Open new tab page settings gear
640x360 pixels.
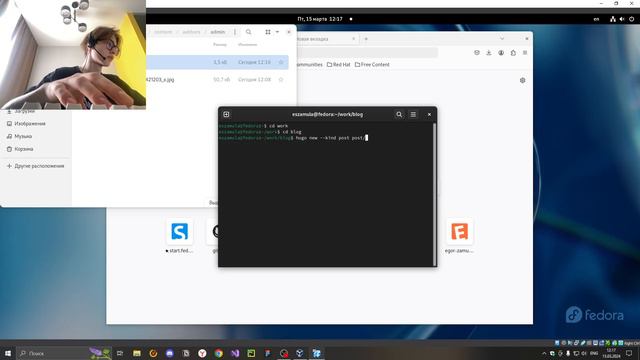tap(522, 80)
